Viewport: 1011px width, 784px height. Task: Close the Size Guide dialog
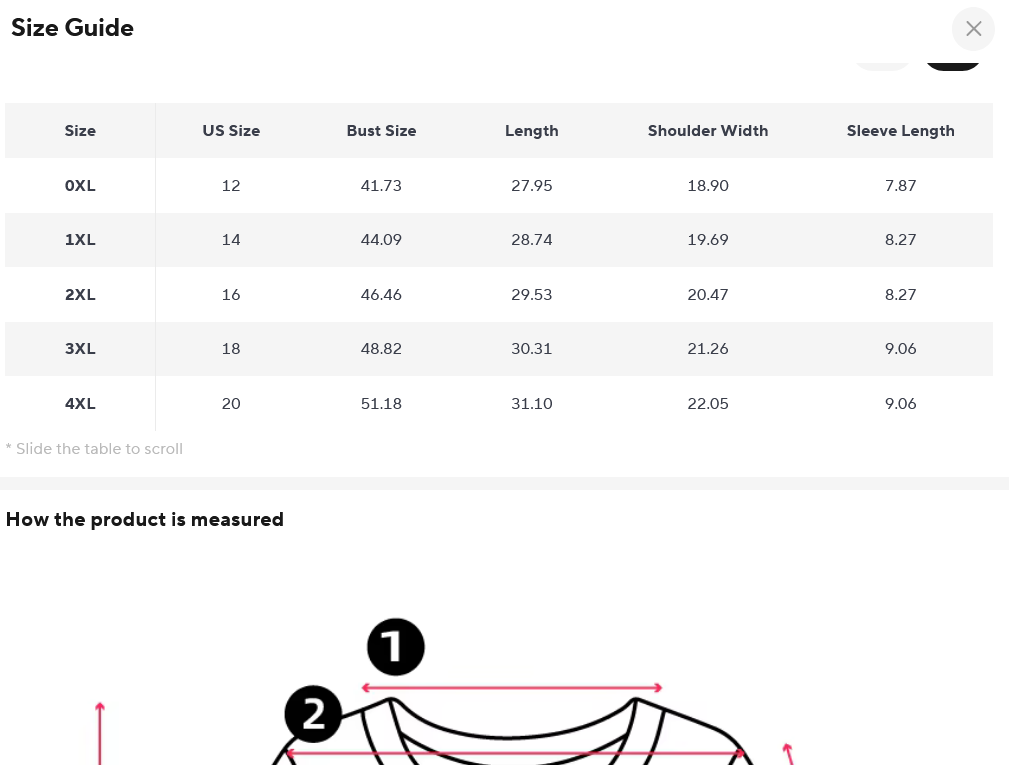tap(973, 29)
